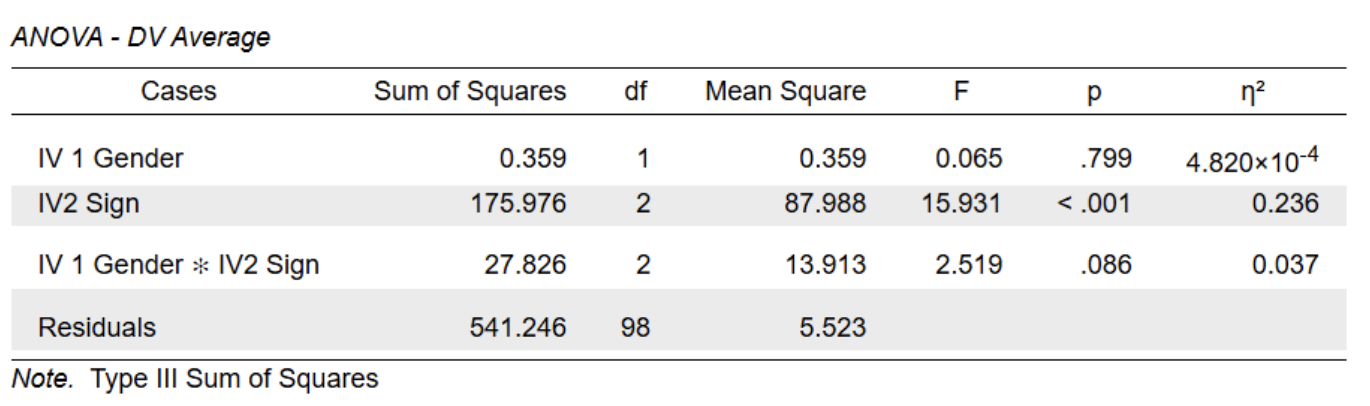Click the Sum of Squares column header

(470, 92)
